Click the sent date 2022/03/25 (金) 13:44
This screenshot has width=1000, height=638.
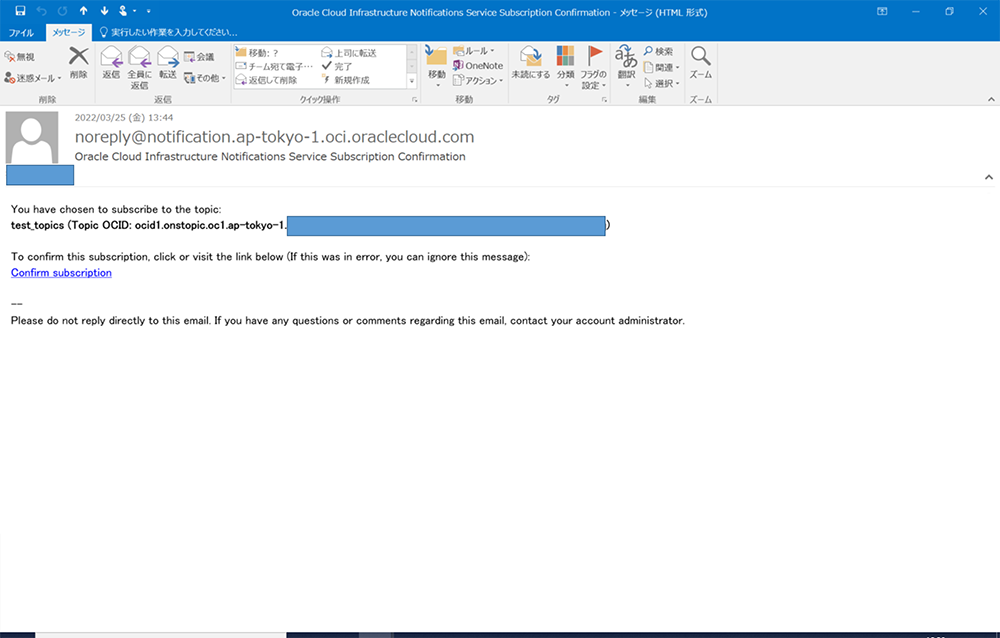click(124, 117)
